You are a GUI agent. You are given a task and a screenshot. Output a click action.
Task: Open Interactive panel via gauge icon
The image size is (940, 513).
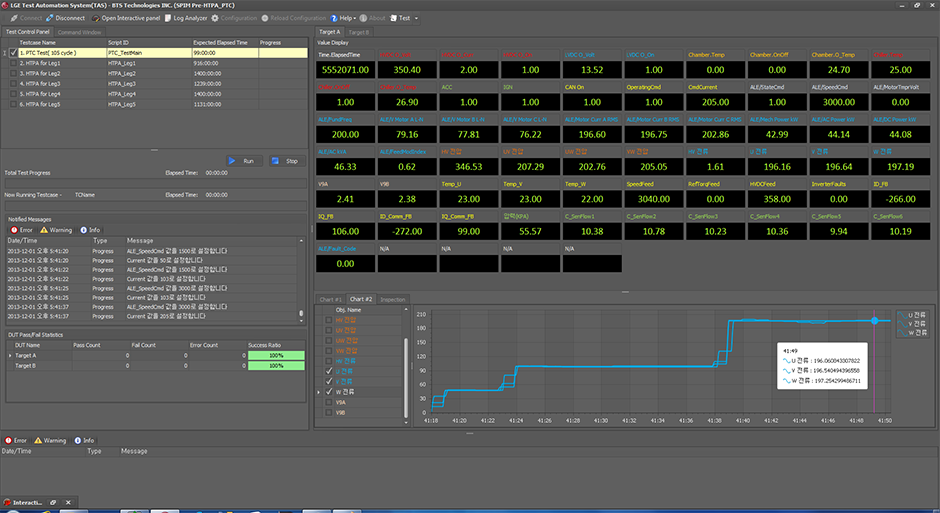click(95, 18)
